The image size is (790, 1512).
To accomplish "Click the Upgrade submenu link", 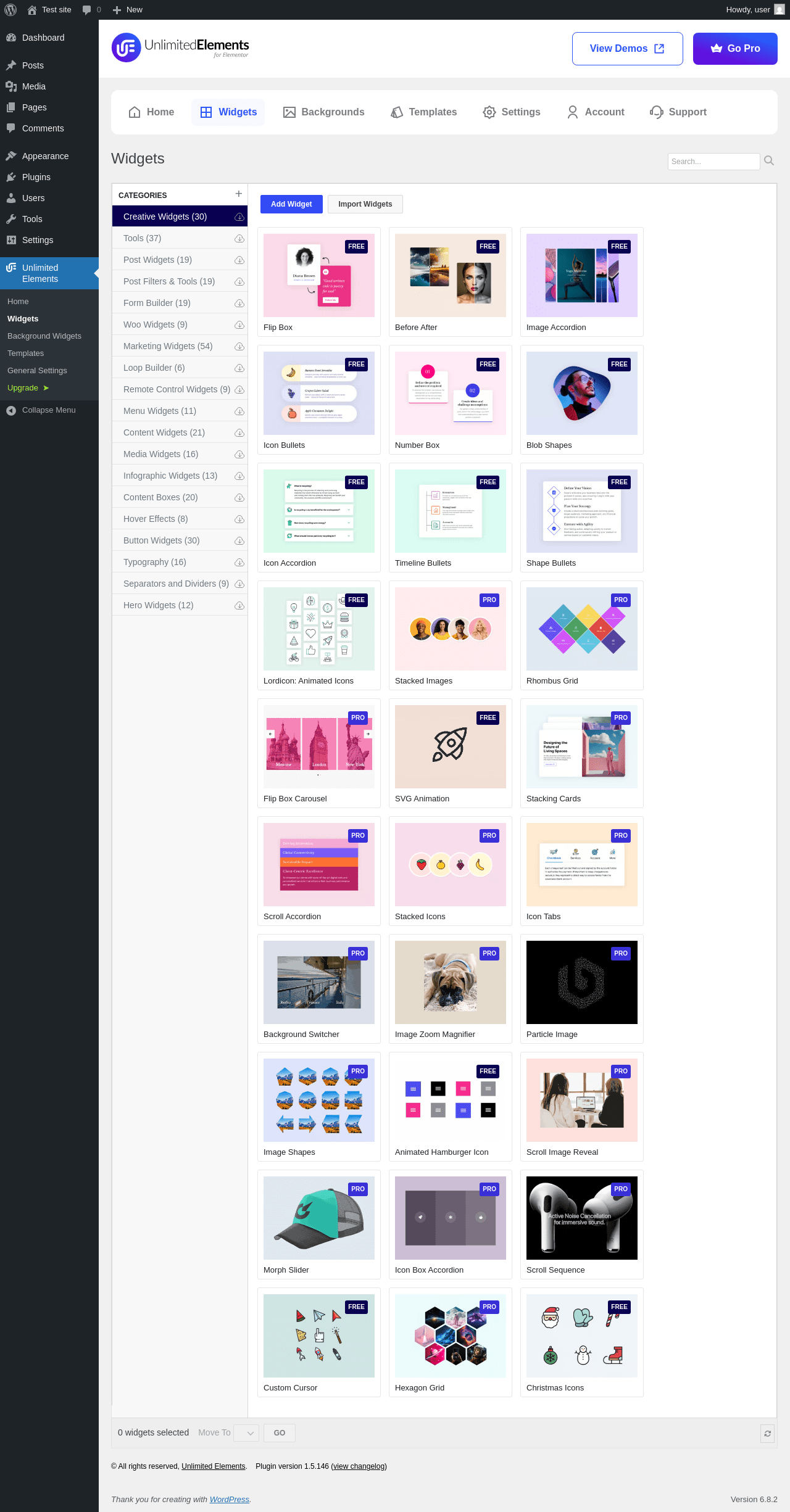I will pyautogui.click(x=28, y=388).
